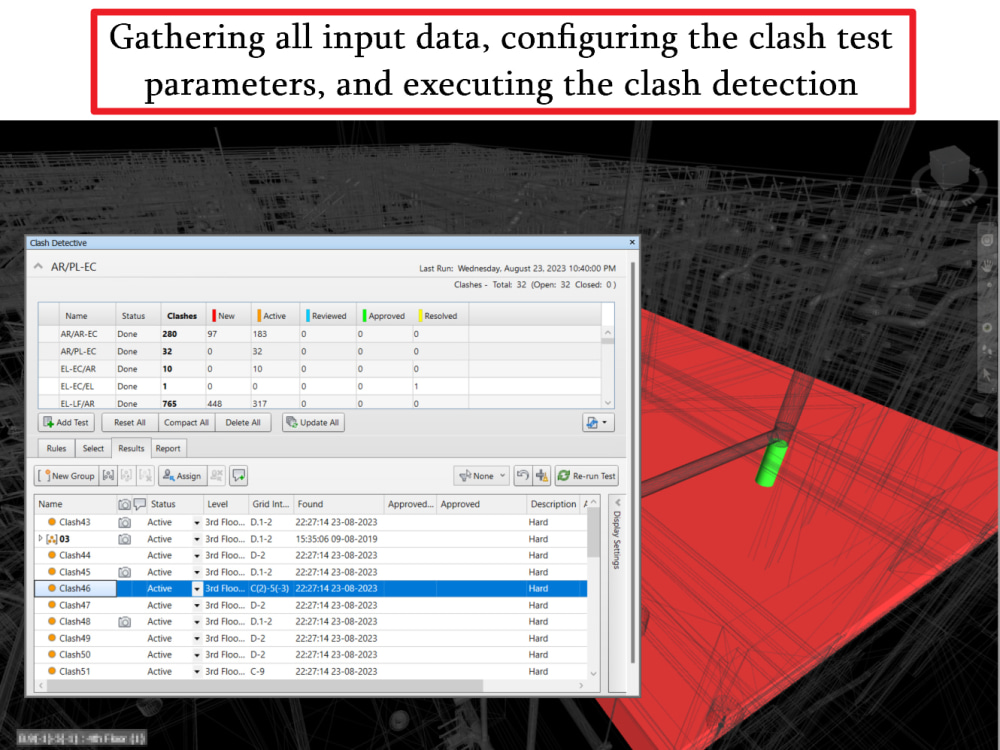Click the Compact All button
The height and width of the screenshot is (750, 1000).
click(x=186, y=422)
